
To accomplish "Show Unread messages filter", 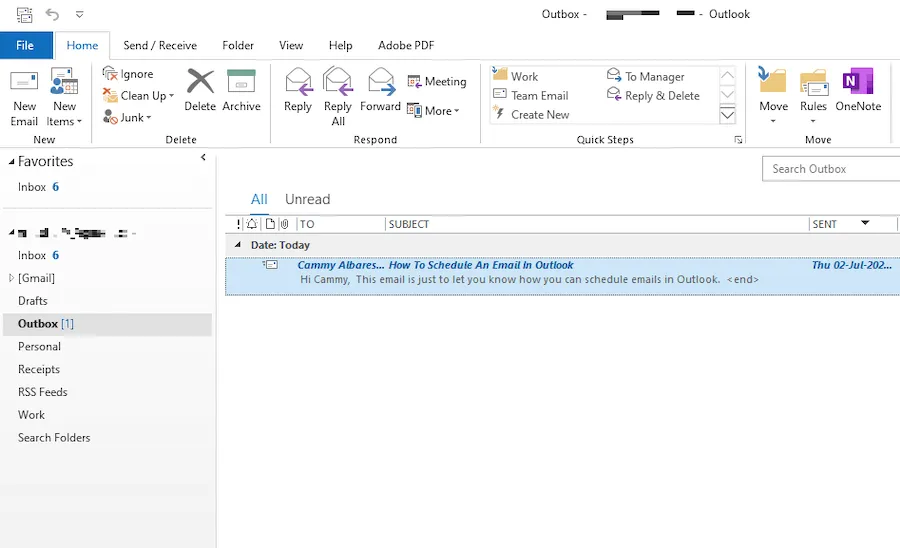I will point(307,199).
